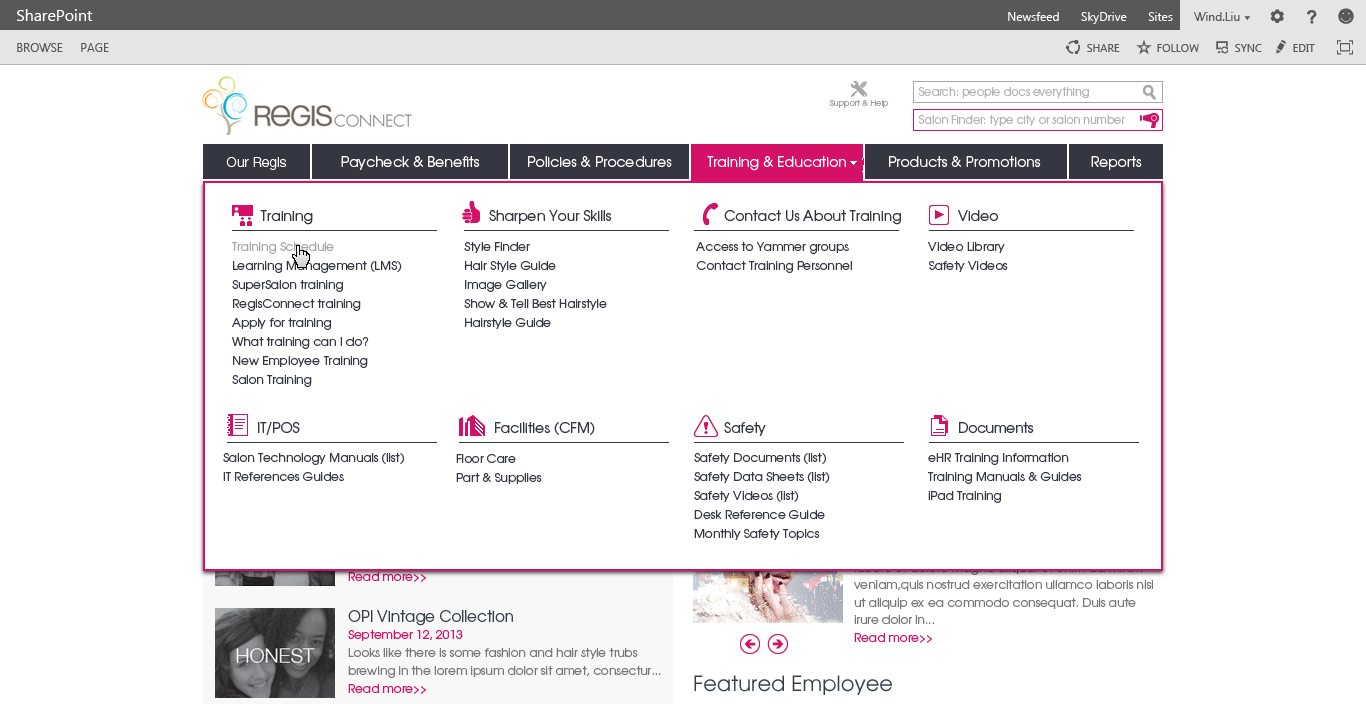Click Read more under OPI Vintage Collection
1366x704 pixels.
tap(387, 689)
